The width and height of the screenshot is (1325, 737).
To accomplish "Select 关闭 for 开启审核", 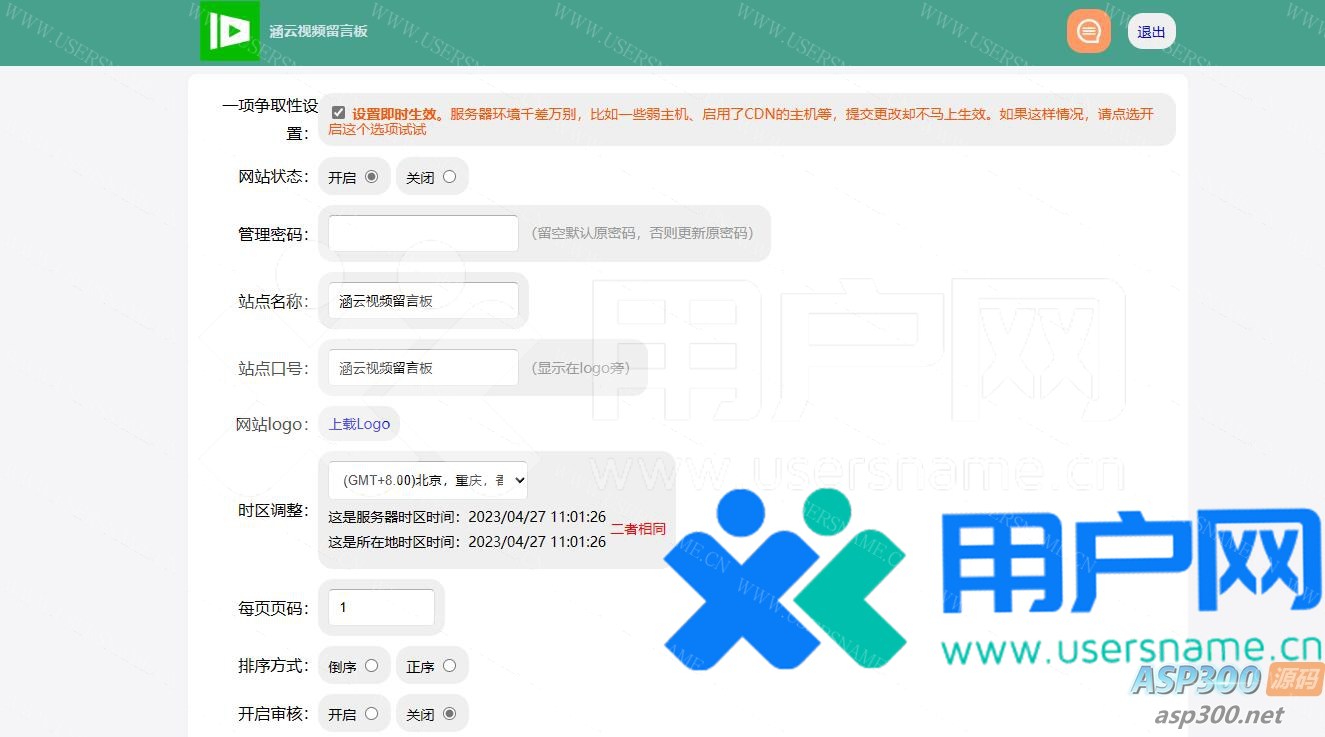I will tap(449, 713).
